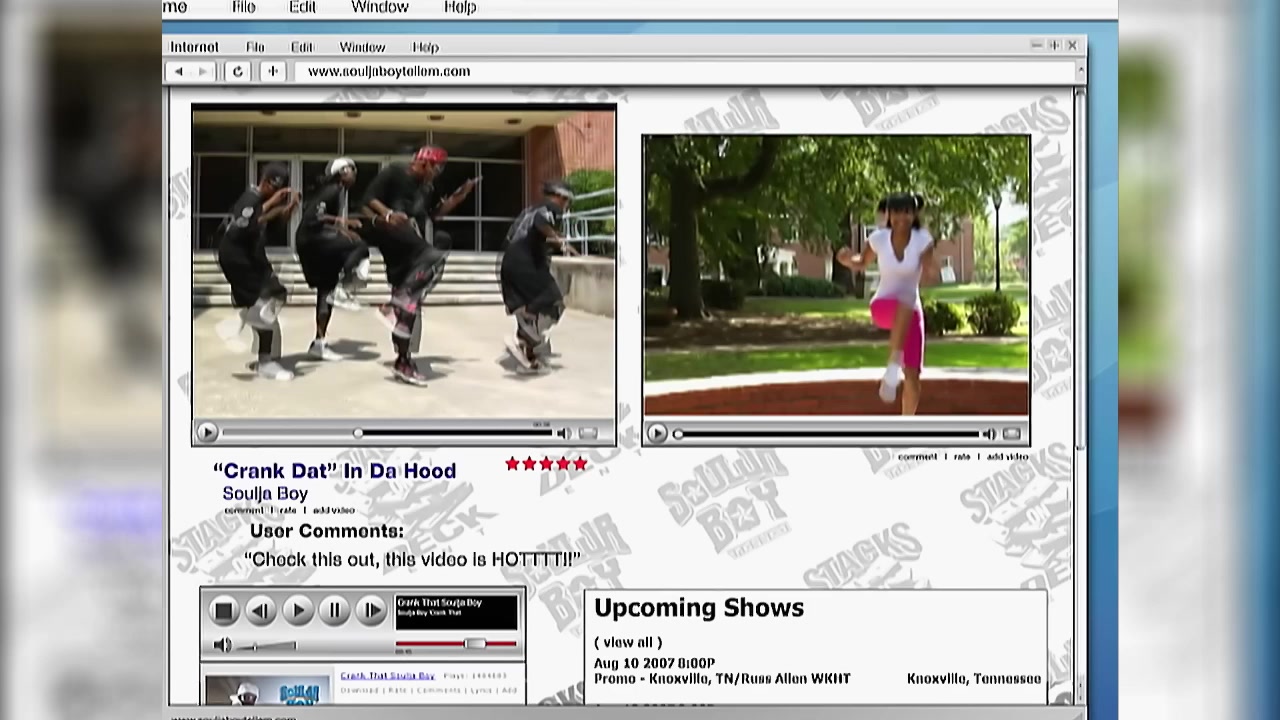1280x720 pixels.
Task: Toggle fullscreen on the left video
Action: [x=589, y=433]
